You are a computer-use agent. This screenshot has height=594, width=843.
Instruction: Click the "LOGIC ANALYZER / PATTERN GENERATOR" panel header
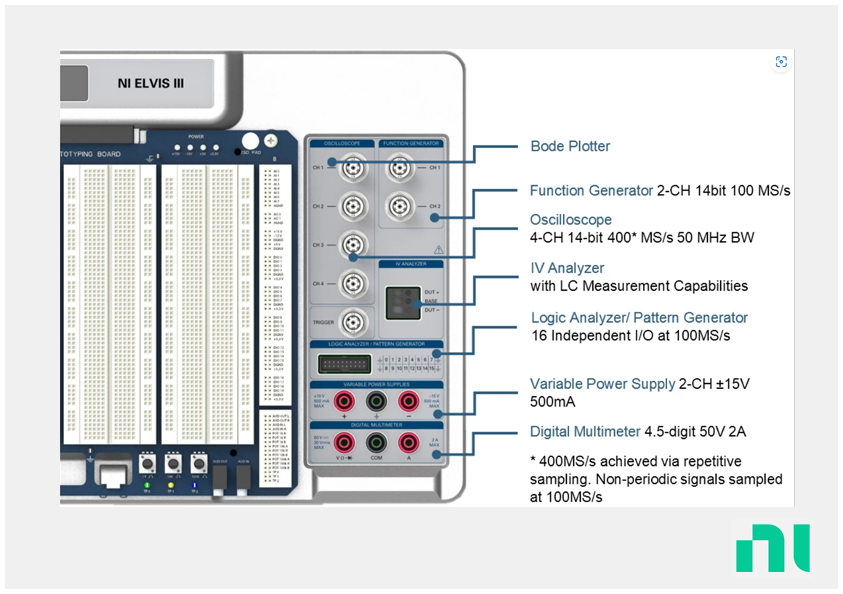coord(376,344)
